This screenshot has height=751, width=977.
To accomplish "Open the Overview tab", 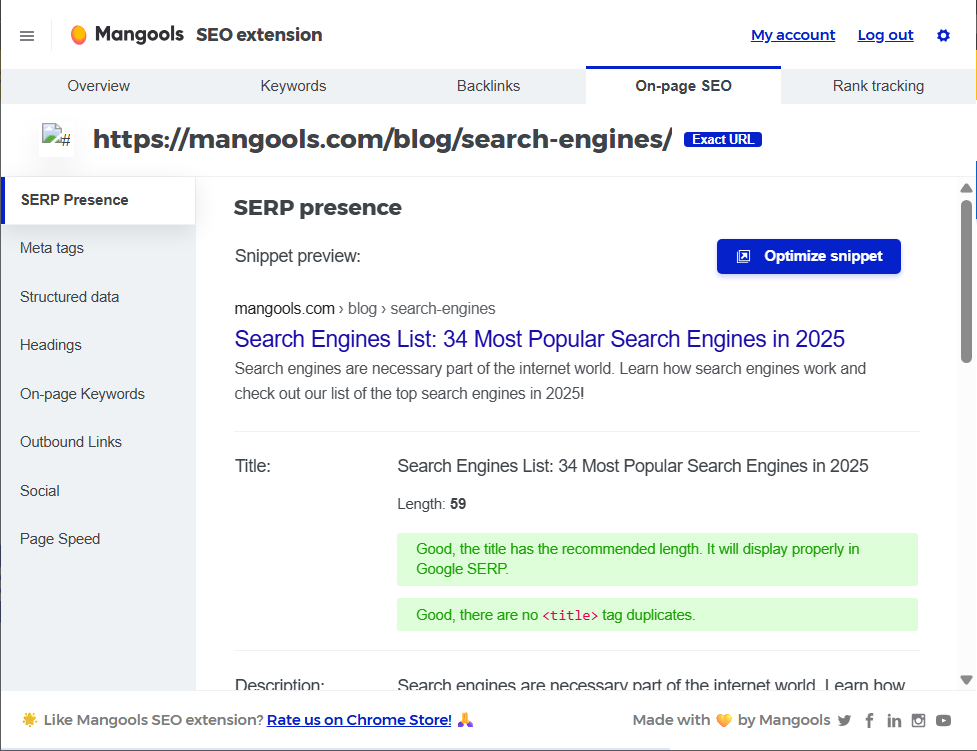I will click(x=98, y=86).
